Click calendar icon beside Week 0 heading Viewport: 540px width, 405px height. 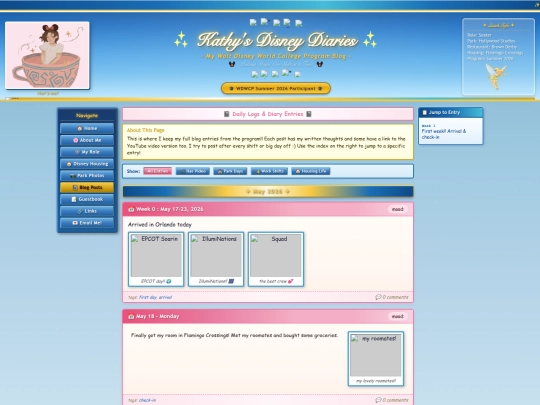[x=131, y=209]
